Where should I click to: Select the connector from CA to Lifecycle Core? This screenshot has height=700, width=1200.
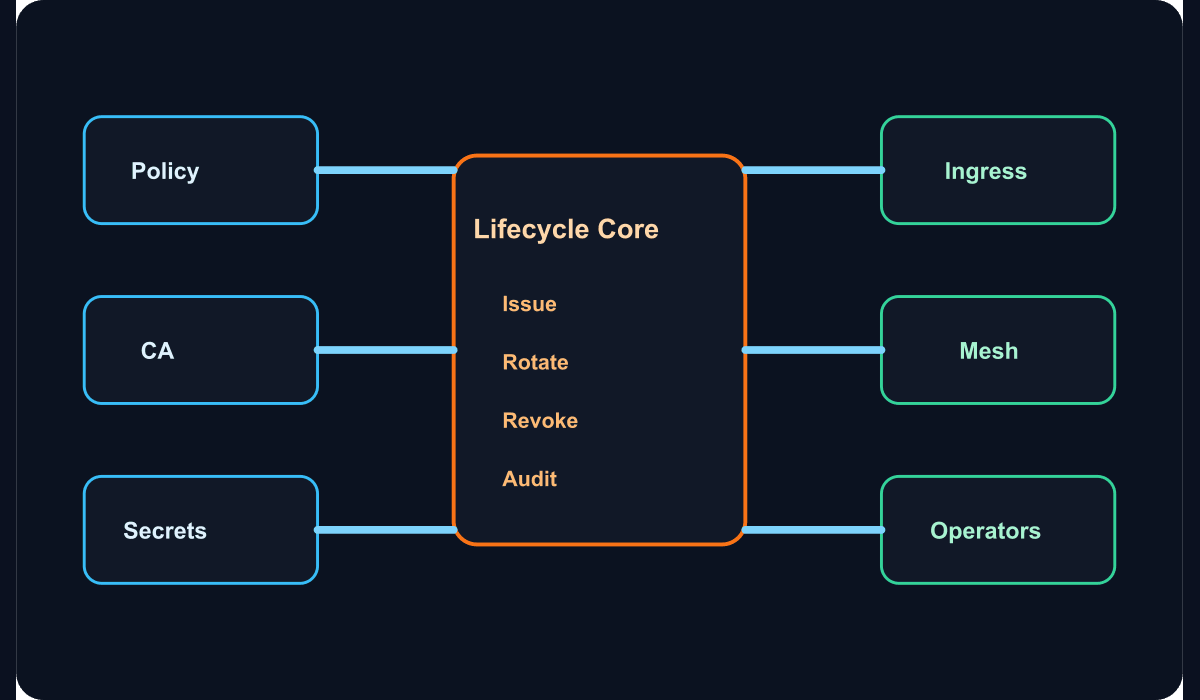pyautogui.click(x=386, y=350)
